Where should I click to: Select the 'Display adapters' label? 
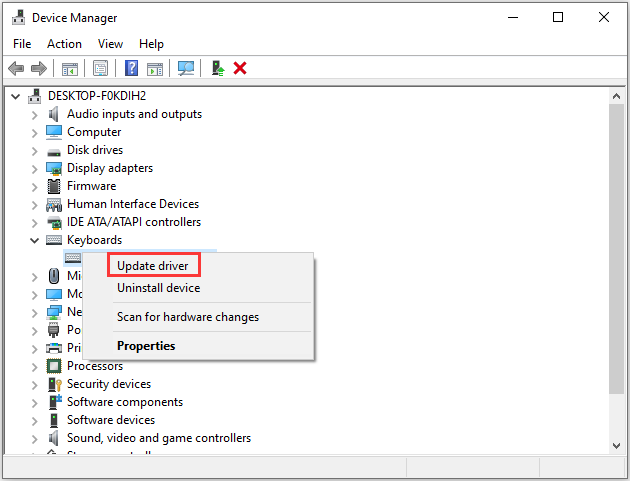(x=110, y=168)
